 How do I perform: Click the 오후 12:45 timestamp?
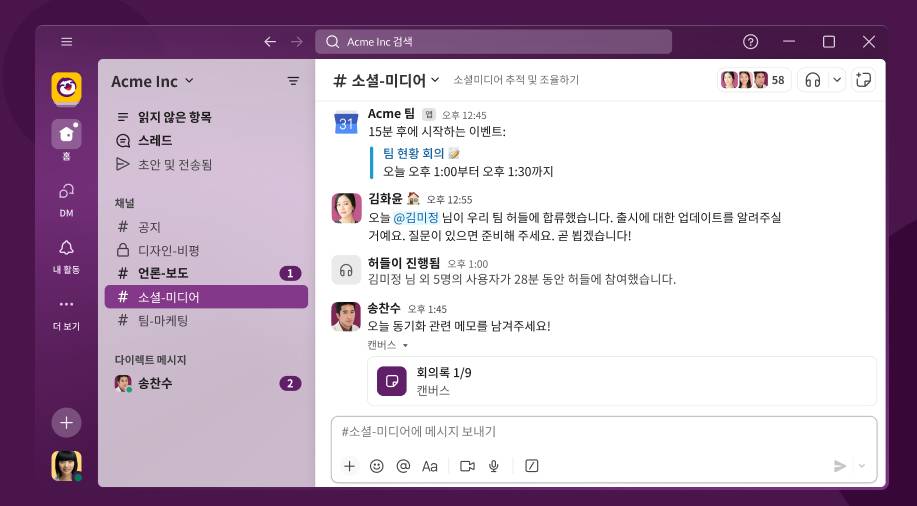pyautogui.click(x=464, y=115)
